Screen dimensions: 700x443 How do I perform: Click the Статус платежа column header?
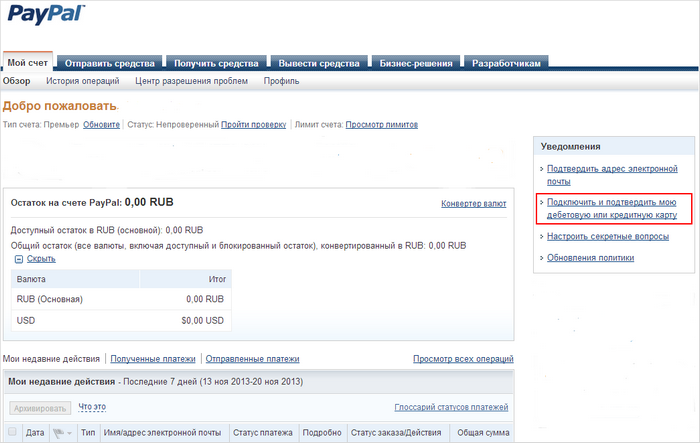click(x=262, y=433)
